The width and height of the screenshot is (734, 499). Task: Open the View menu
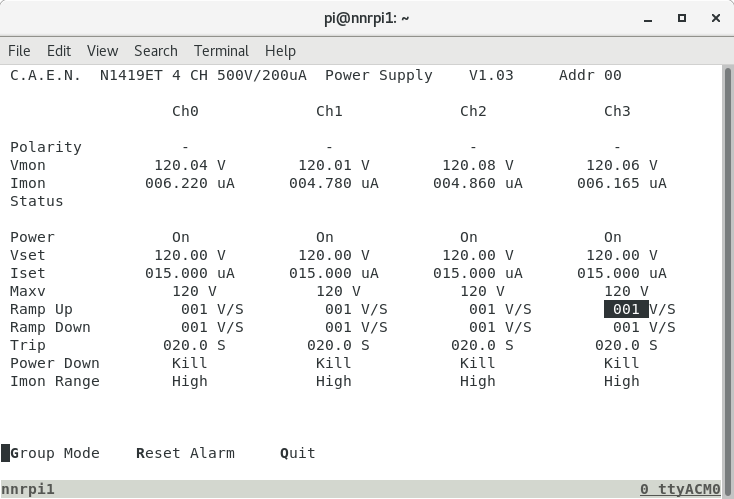coord(102,51)
